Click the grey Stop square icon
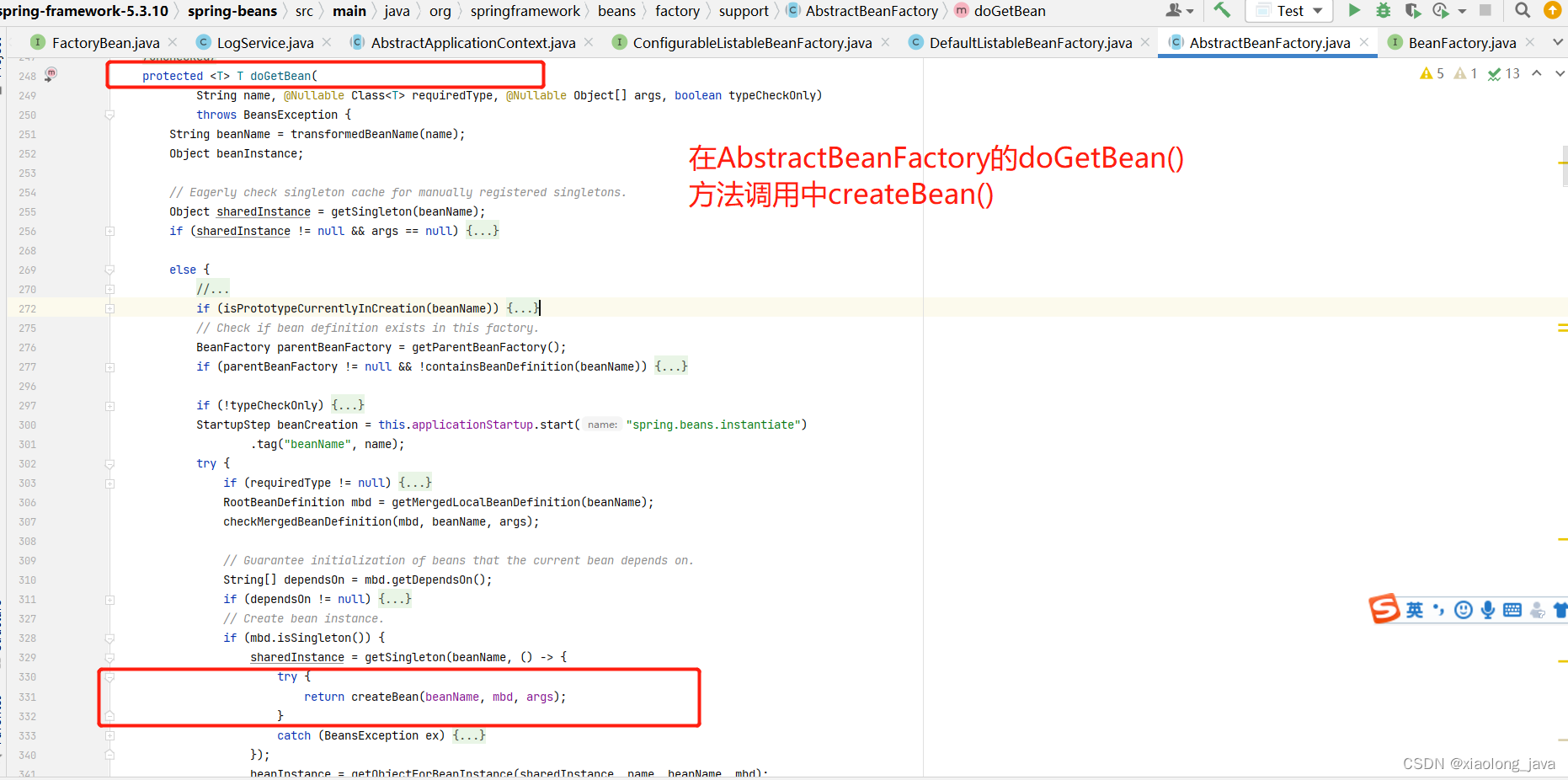The image size is (1568, 780). [x=1485, y=10]
